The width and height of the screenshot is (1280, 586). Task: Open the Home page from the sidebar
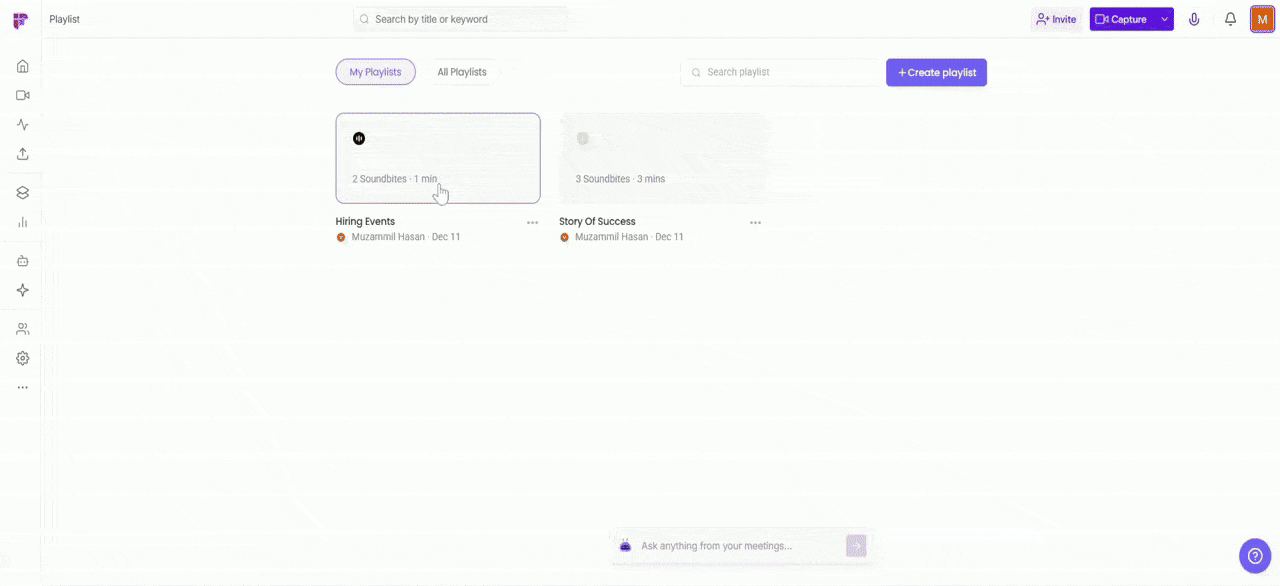click(x=22, y=66)
